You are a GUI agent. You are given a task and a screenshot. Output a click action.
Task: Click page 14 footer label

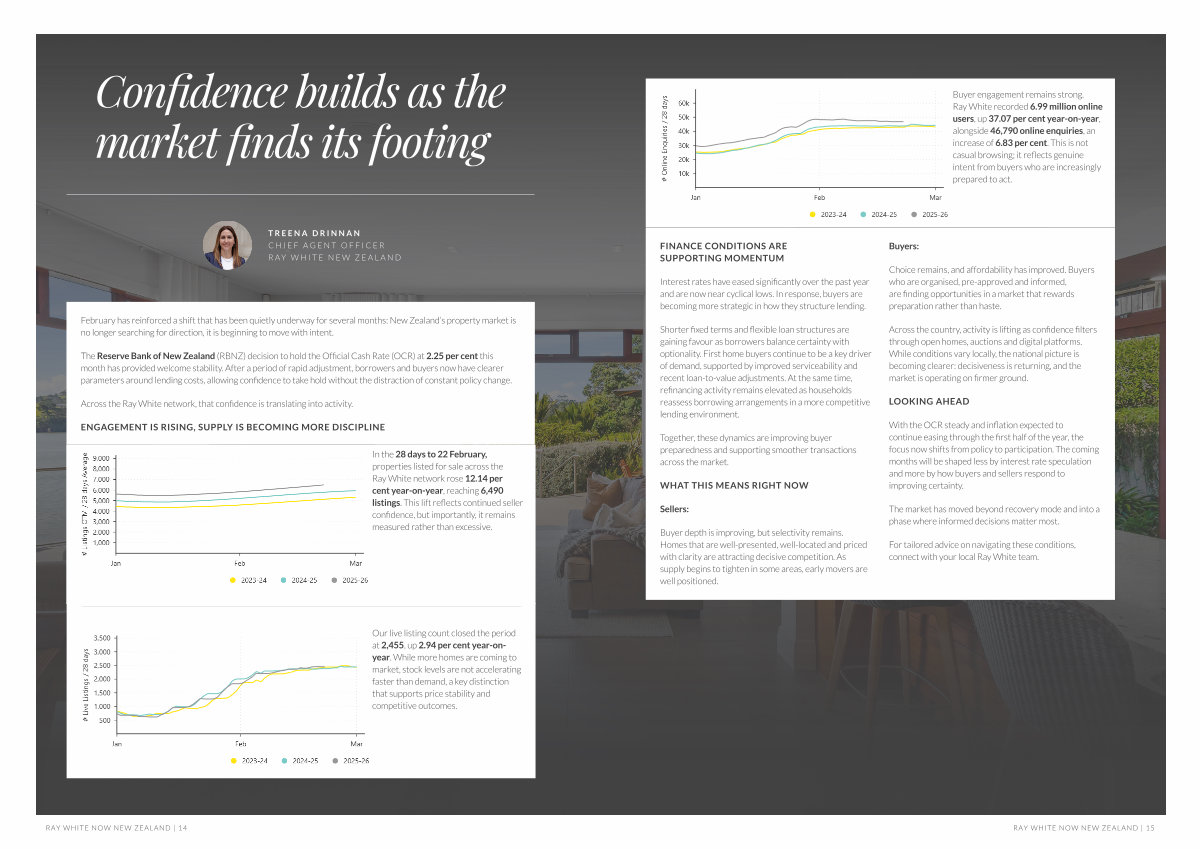pyautogui.click(x=117, y=828)
